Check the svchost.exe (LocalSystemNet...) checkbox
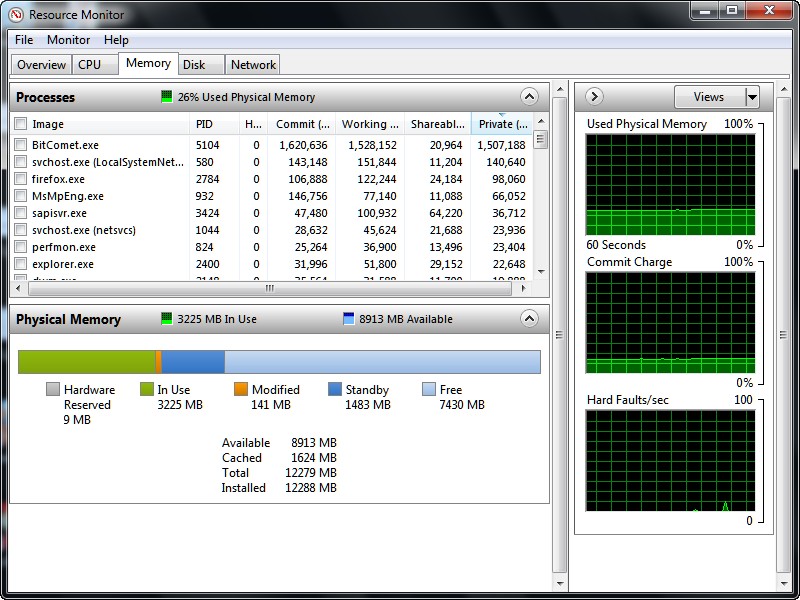Image resolution: width=800 pixels, height=600 pixels. click(21, 162)
